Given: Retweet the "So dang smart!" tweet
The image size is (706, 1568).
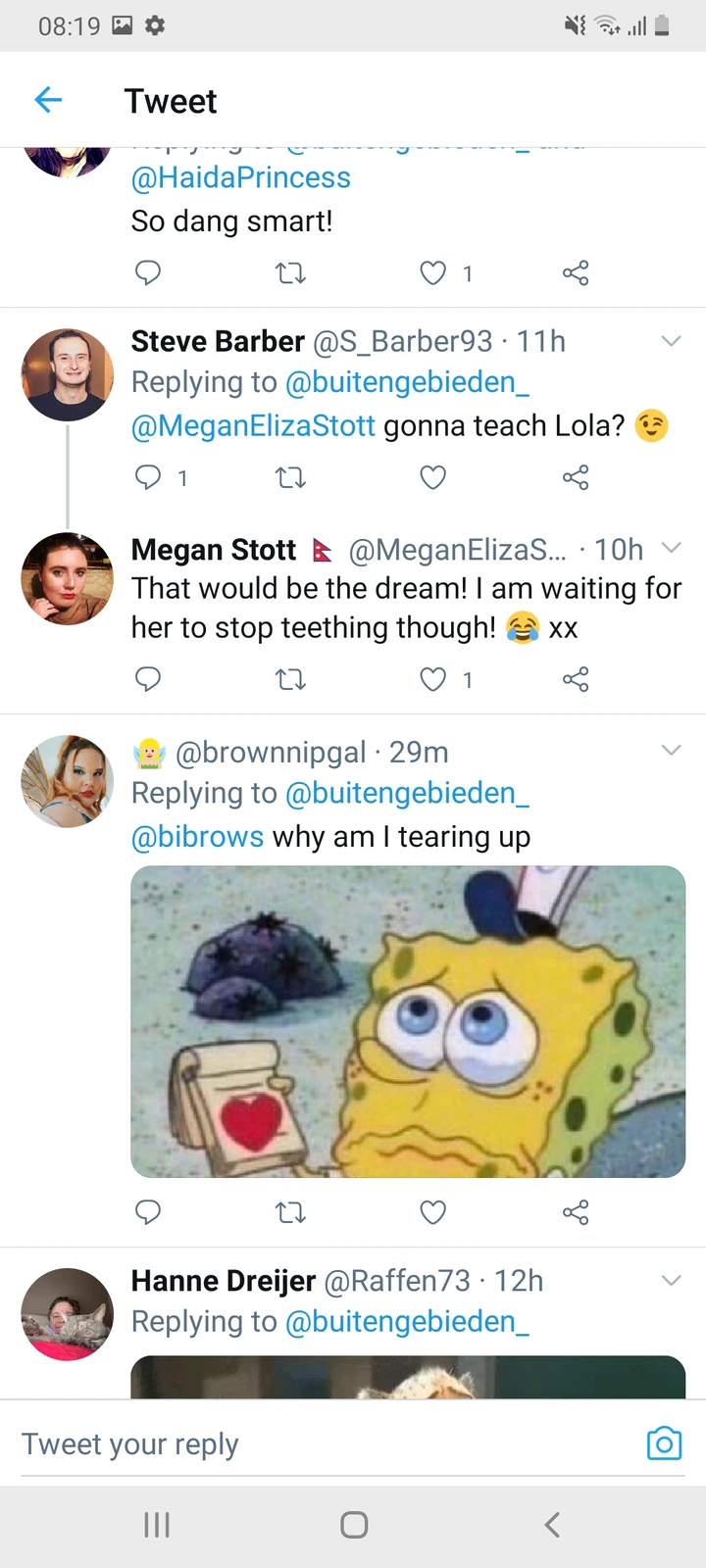Looking at the screenshot, I should point(290,273).
